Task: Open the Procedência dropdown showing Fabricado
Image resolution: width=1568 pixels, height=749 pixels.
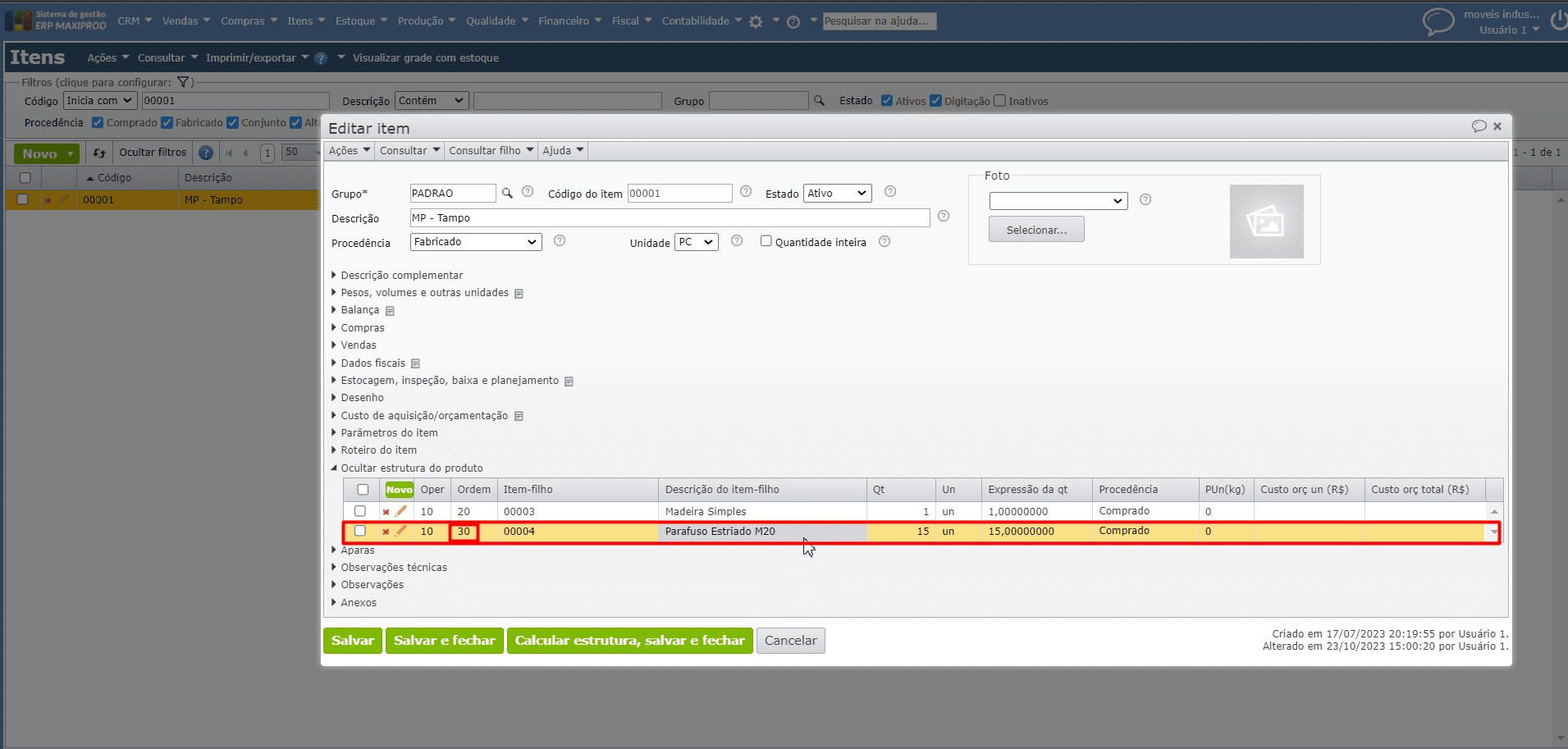Action: [x=475, y=242]
